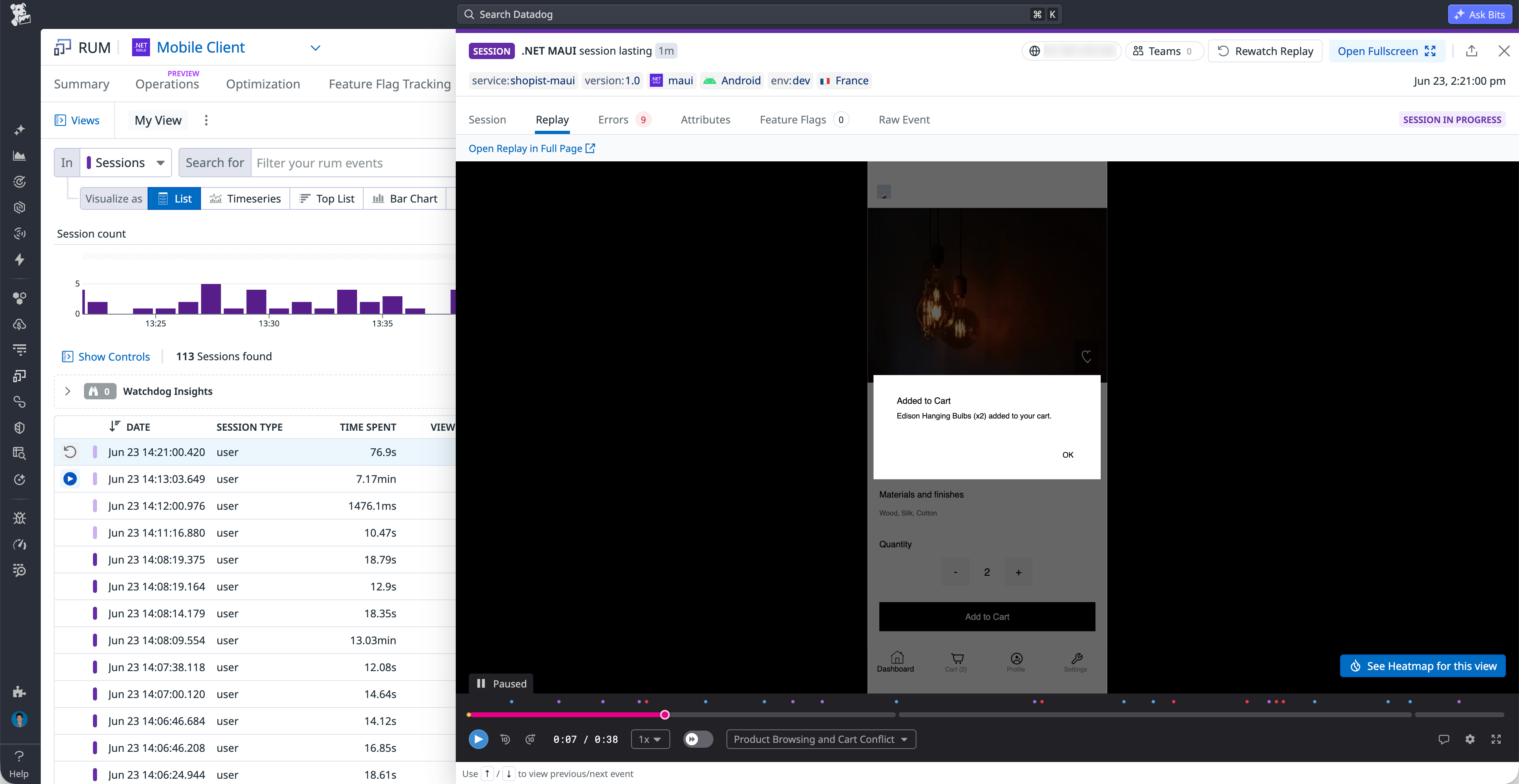Switch to Optimization tab
Screen dimensions: 1519x784
pyautogui.click(x=263, y=84)
